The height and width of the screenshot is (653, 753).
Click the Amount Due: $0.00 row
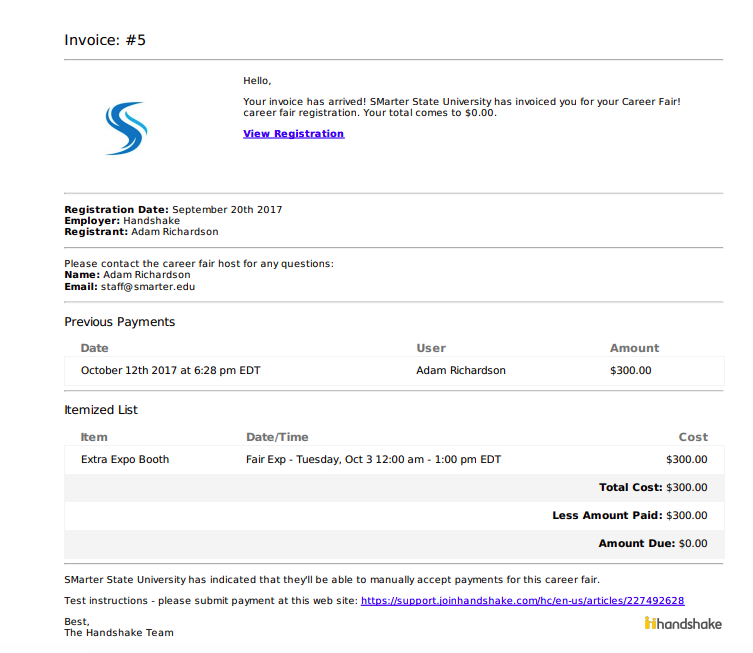click(x=394, y=544)
